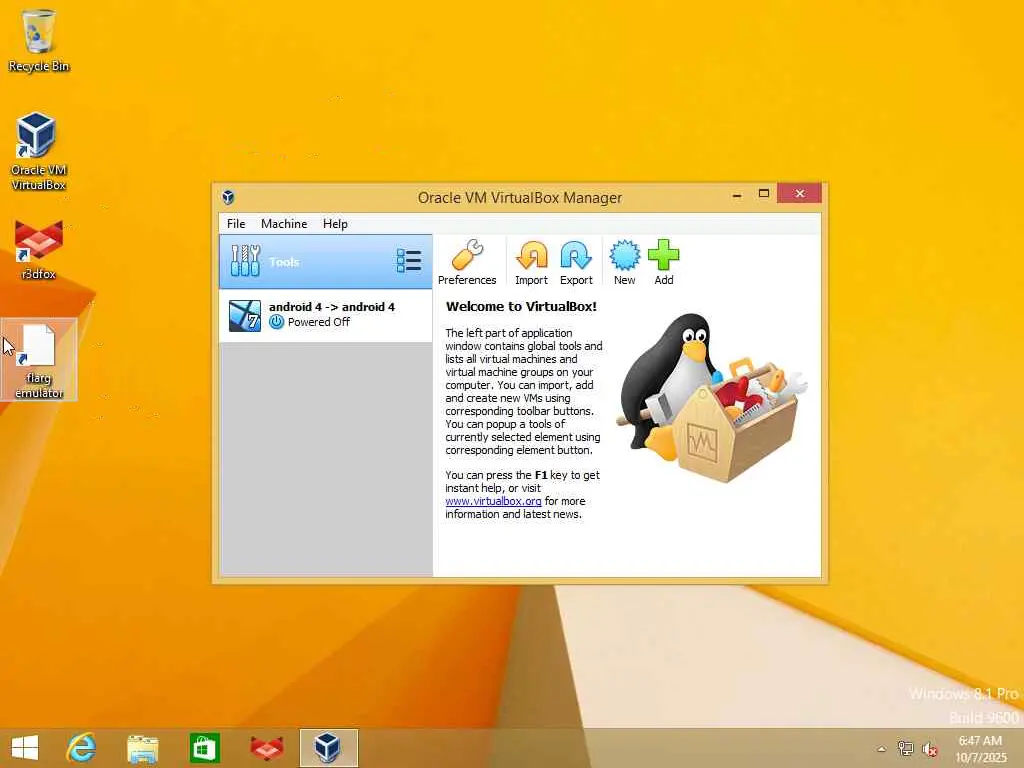Click the VirtualBox title bar logo
Image resolution: width=1024 pixels, height=768 pixels.
pyautogui.click(x=228, y=197)
